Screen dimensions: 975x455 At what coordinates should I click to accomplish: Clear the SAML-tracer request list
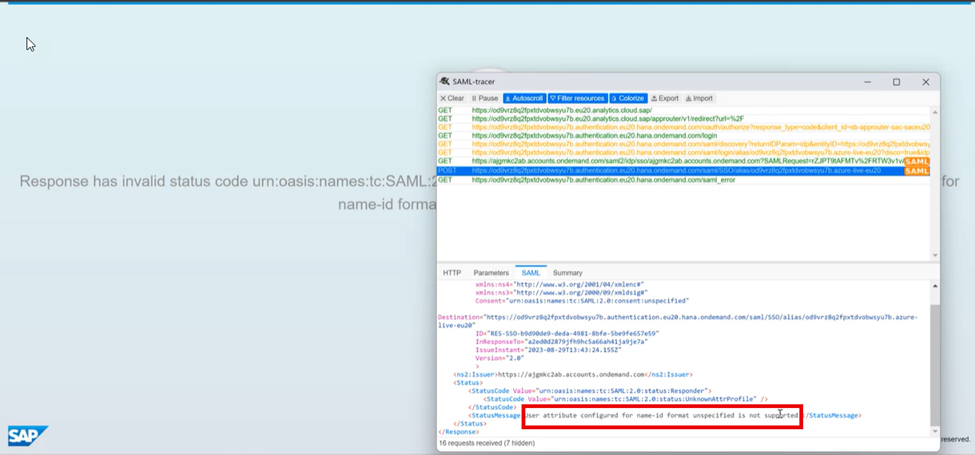(x=452, y=98)
